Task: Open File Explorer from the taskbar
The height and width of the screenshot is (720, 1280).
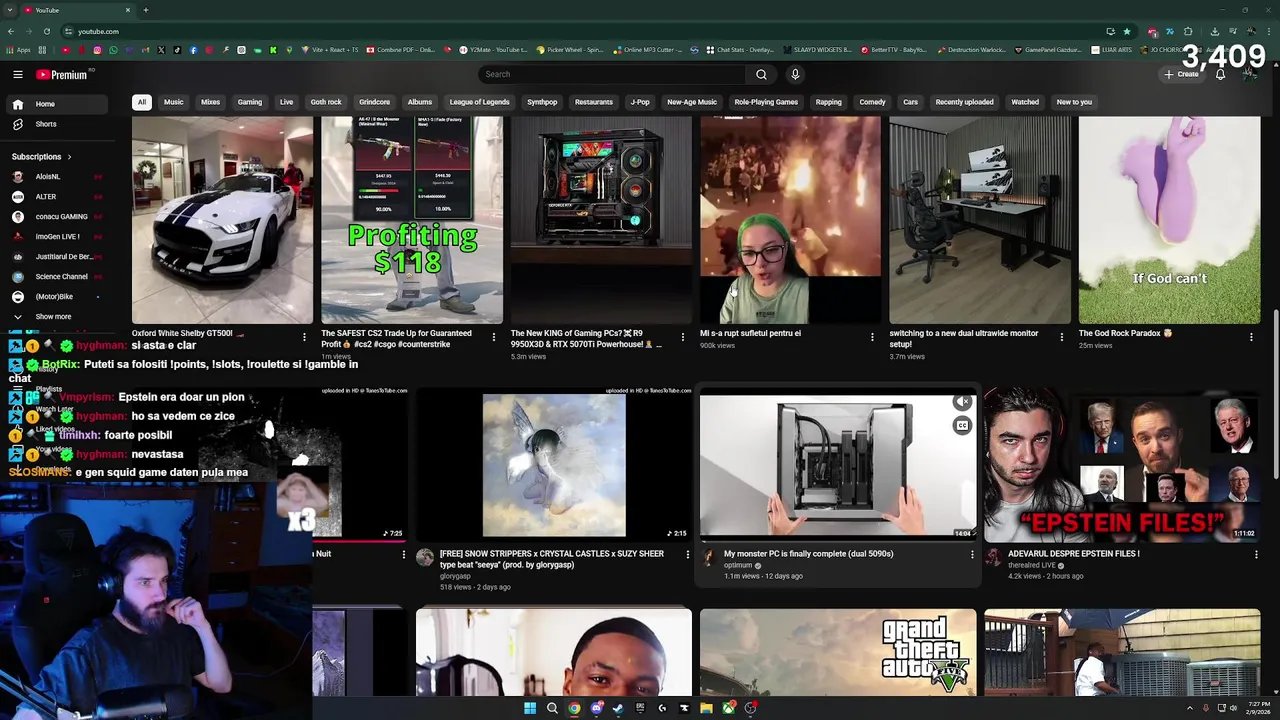Action: (x=706, y=708)
